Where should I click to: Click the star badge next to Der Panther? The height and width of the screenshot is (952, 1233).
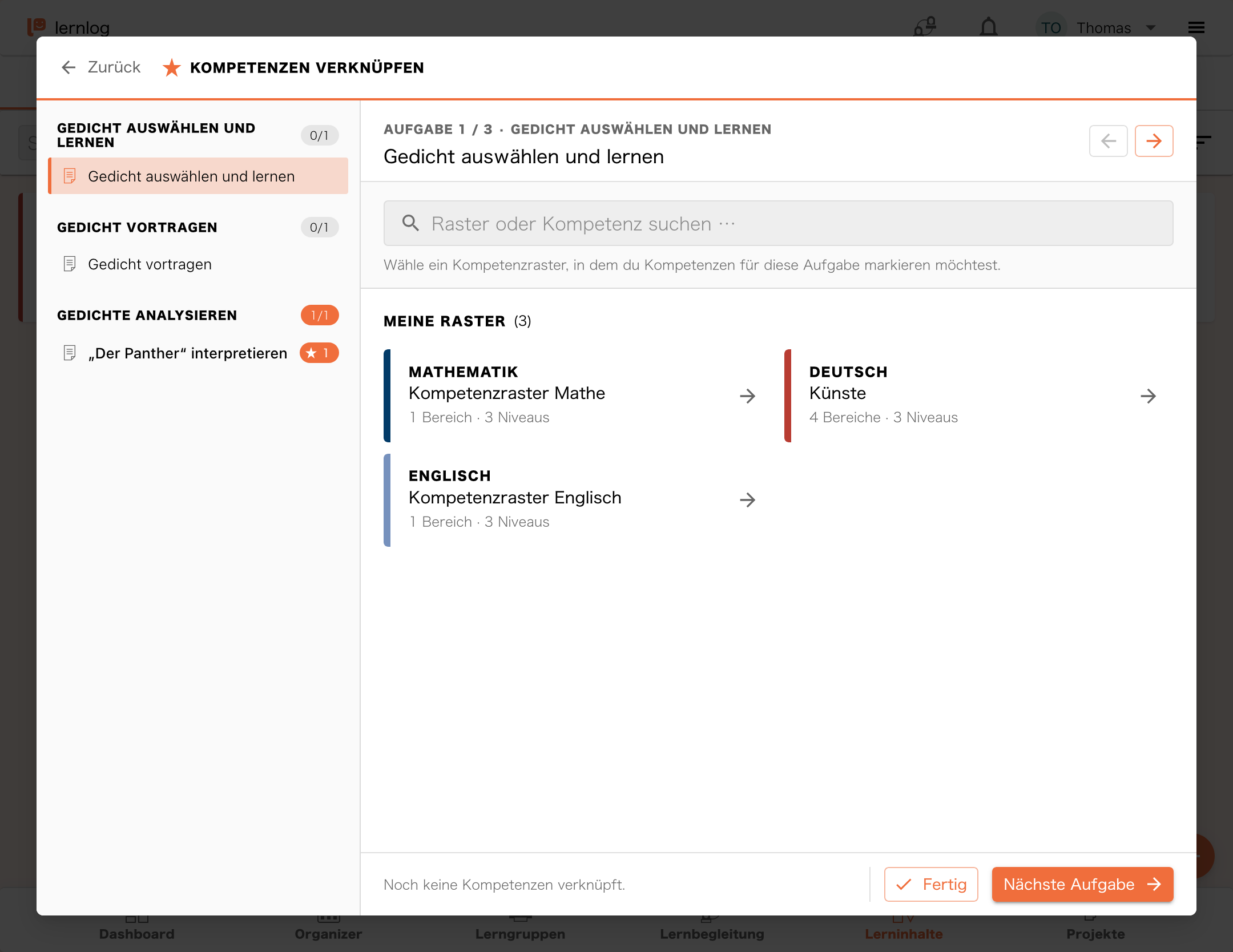(x=319, y=353)
